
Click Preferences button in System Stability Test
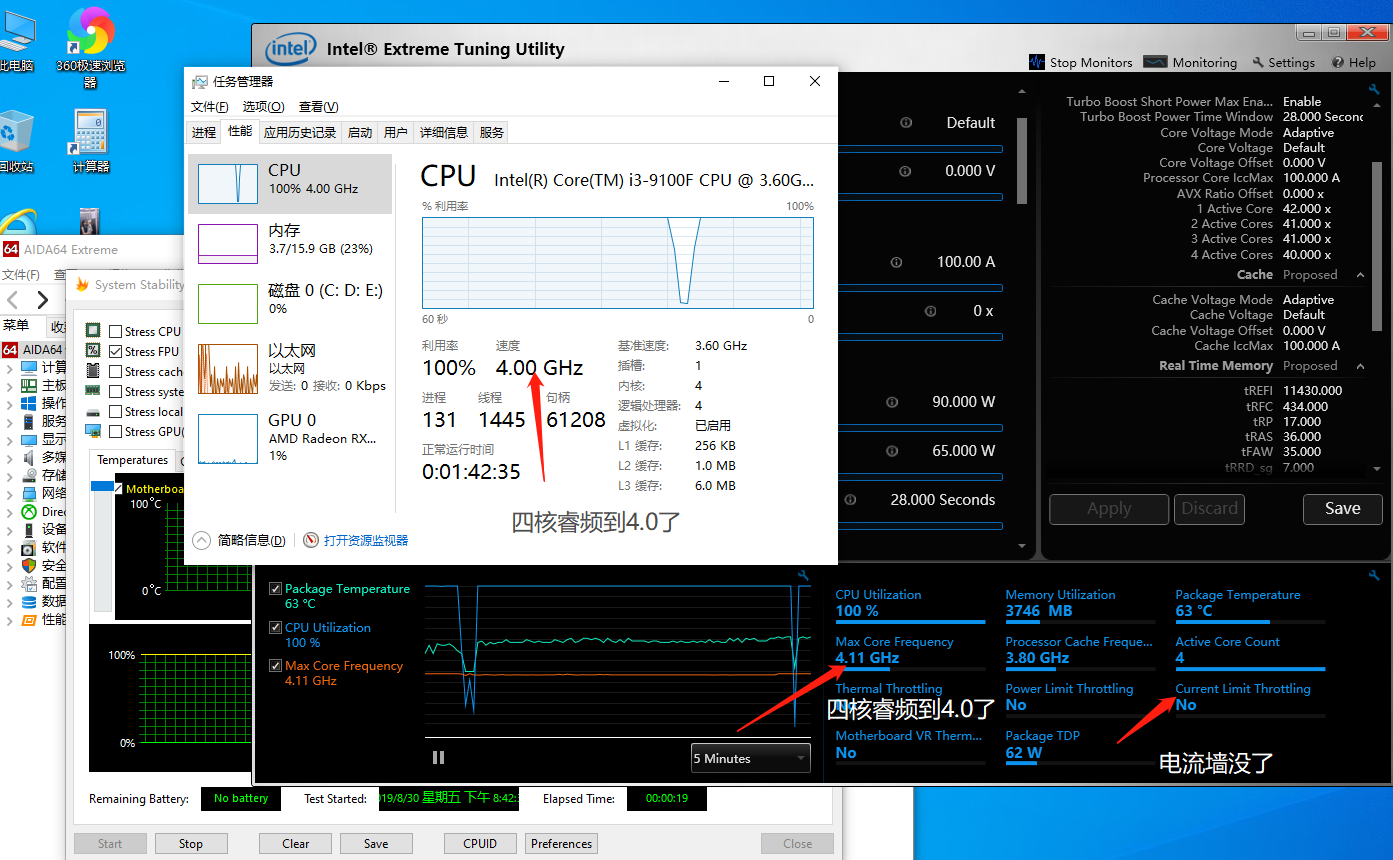562,844
